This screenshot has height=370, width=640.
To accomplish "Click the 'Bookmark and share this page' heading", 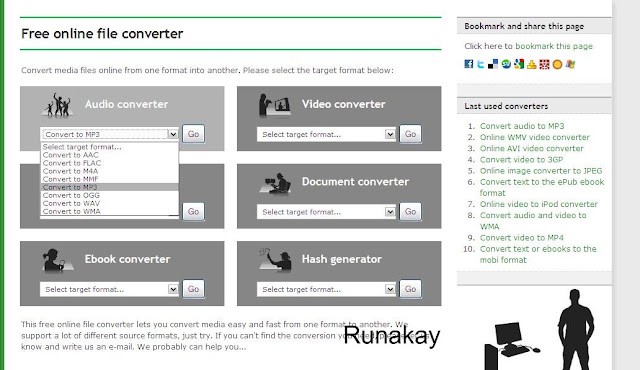I will [x=524, y=26].
